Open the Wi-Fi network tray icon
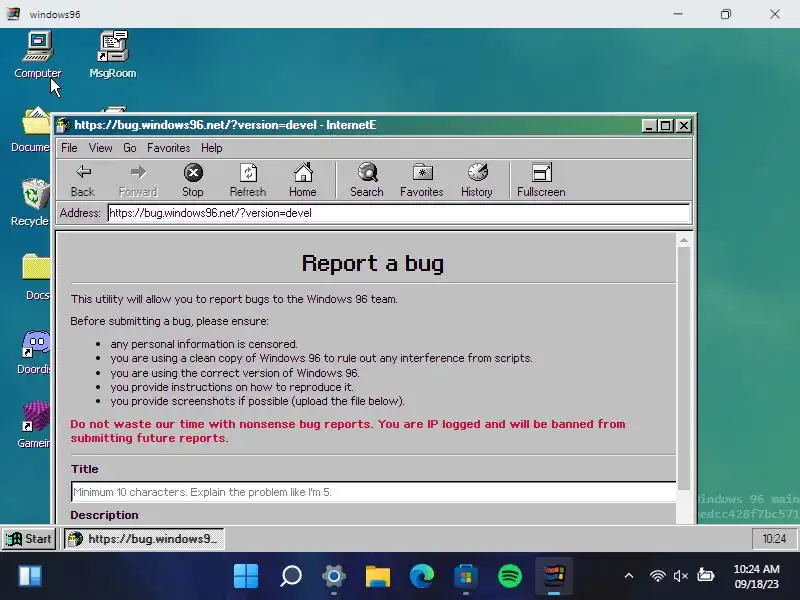800x600 pixels. pyautogui.click(x=658, y=576)
